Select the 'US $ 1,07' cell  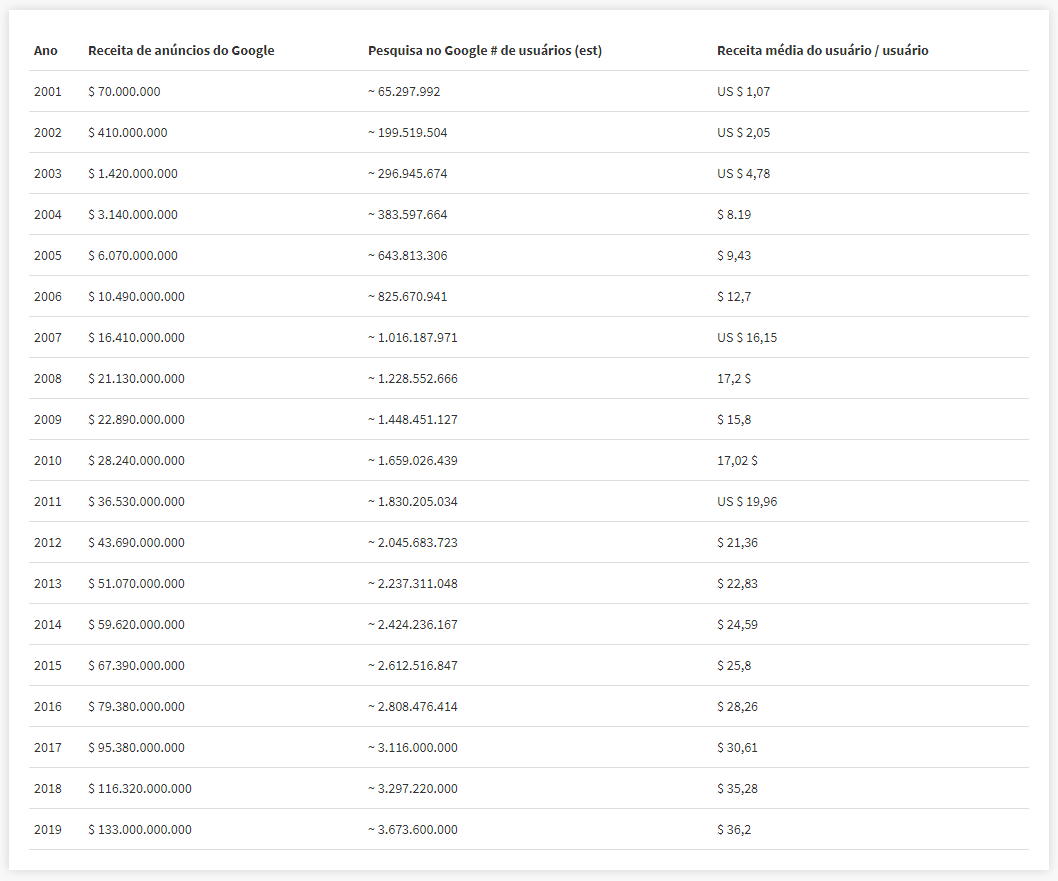click(x=744, y=92)
